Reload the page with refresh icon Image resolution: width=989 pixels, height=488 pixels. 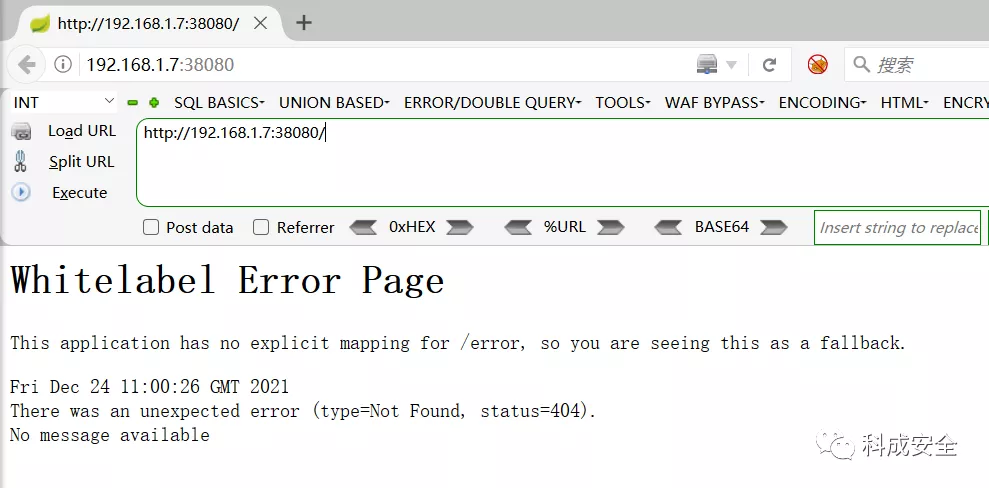click(x=769, y=64)
